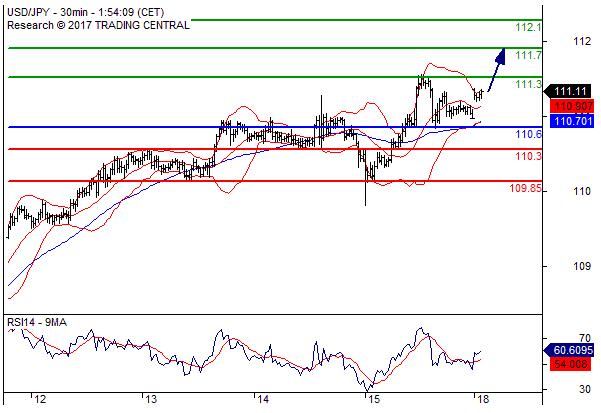Click the blue 110.701 price tag
The width and height of the screenshot is (601, 413).
[572, 121]
